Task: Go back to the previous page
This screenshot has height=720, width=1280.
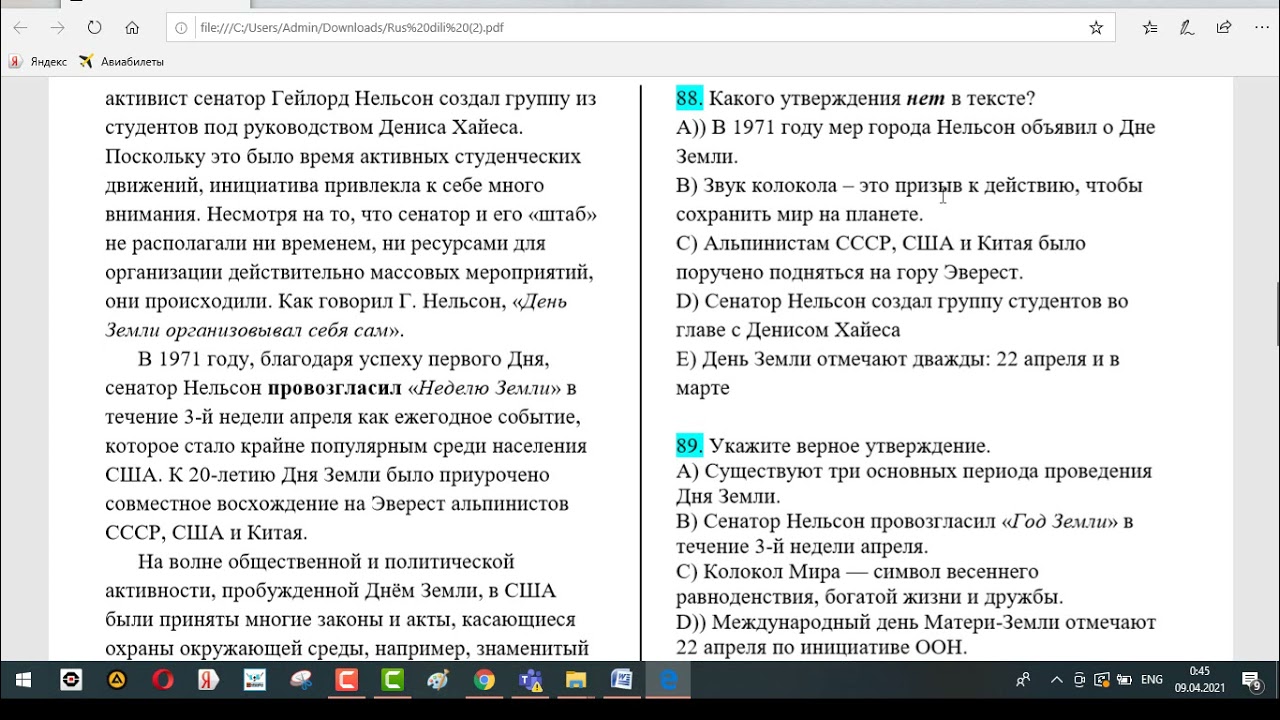Action: coord(21,28)
